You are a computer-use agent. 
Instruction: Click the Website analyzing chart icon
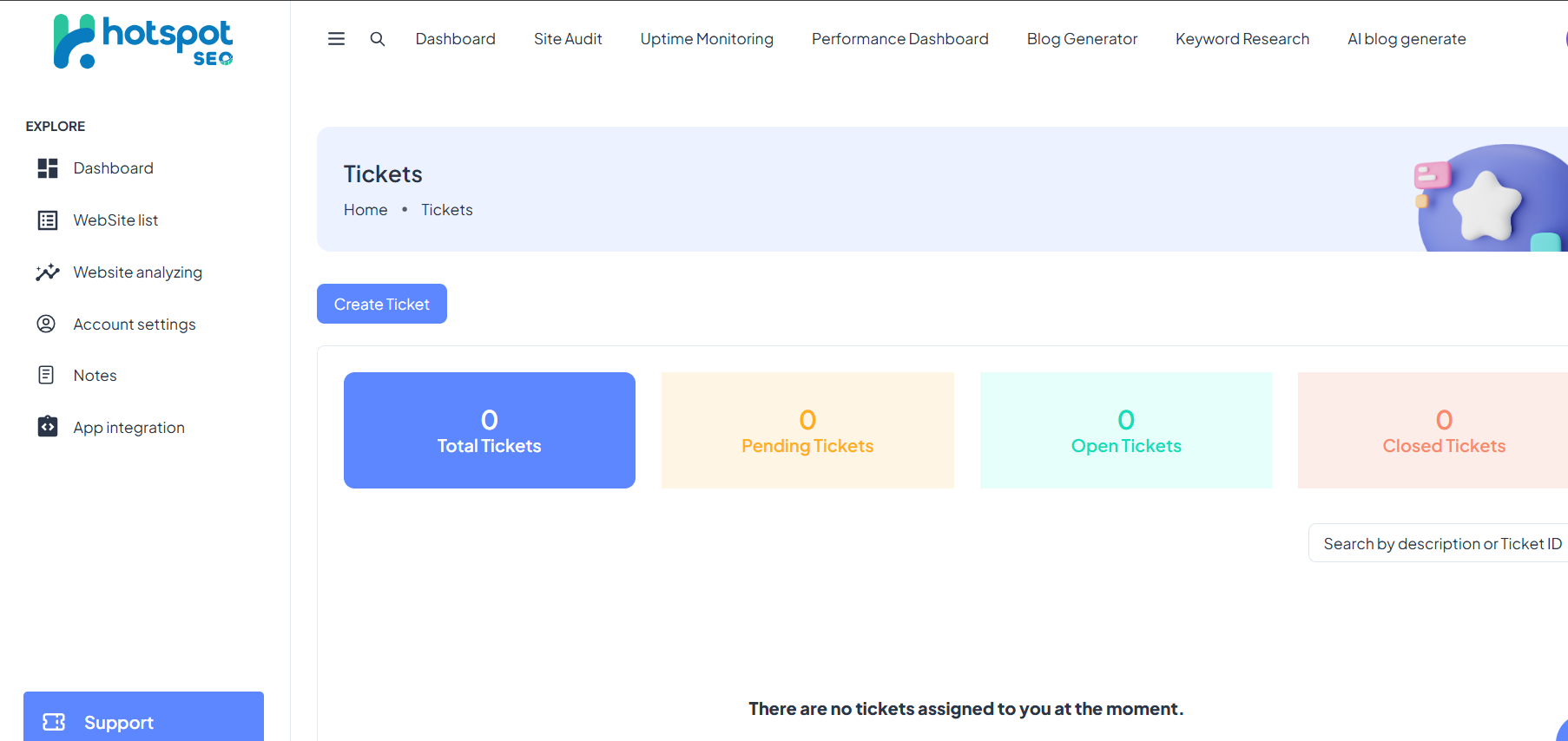pyautogui.click(x=48, y=272)
